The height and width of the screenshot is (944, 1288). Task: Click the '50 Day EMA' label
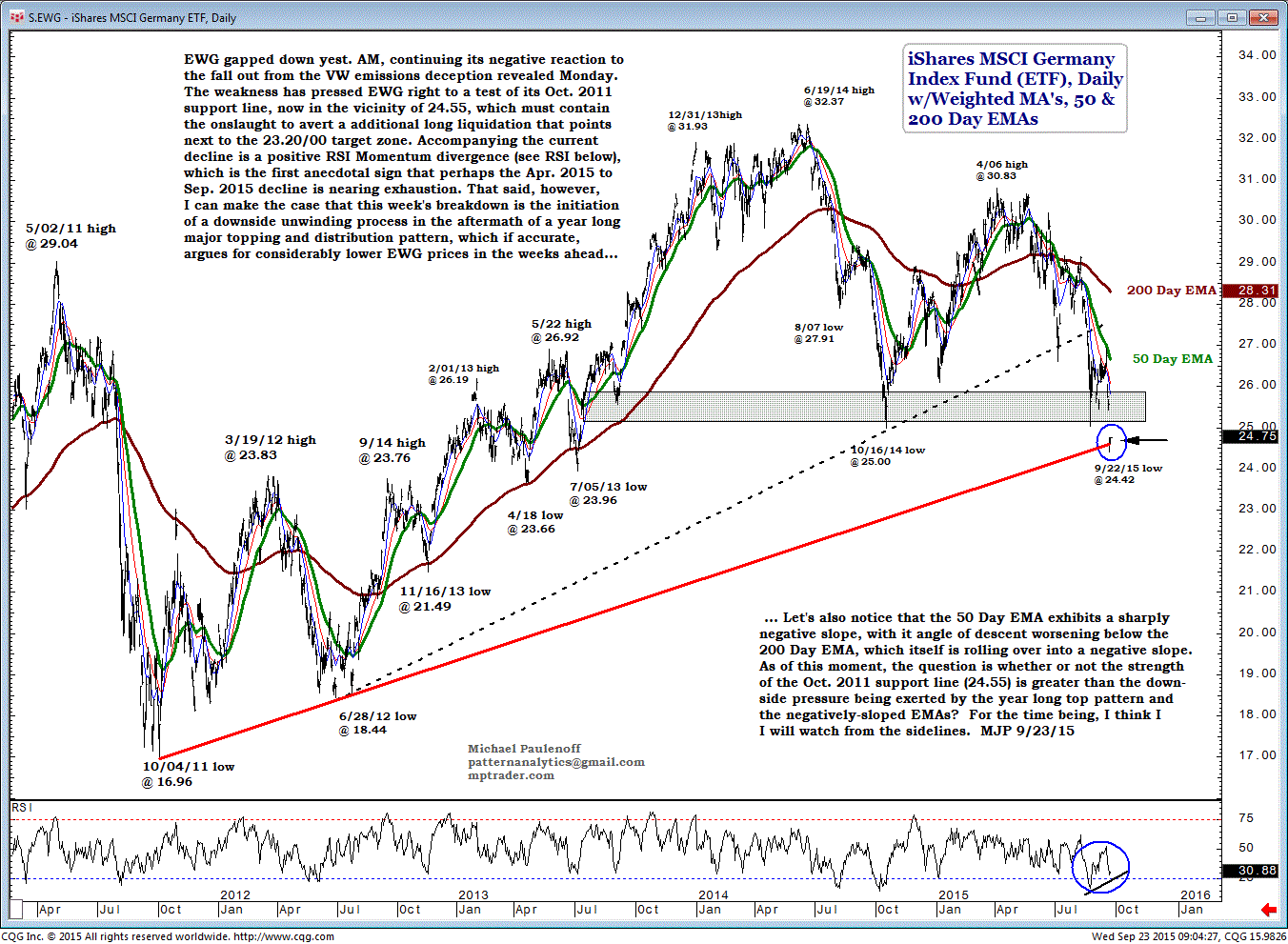(1172, 359)
